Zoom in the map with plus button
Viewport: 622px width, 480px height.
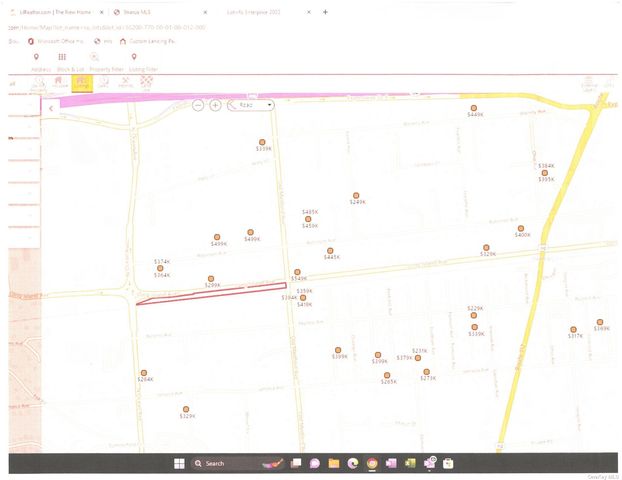coord(215,104)
